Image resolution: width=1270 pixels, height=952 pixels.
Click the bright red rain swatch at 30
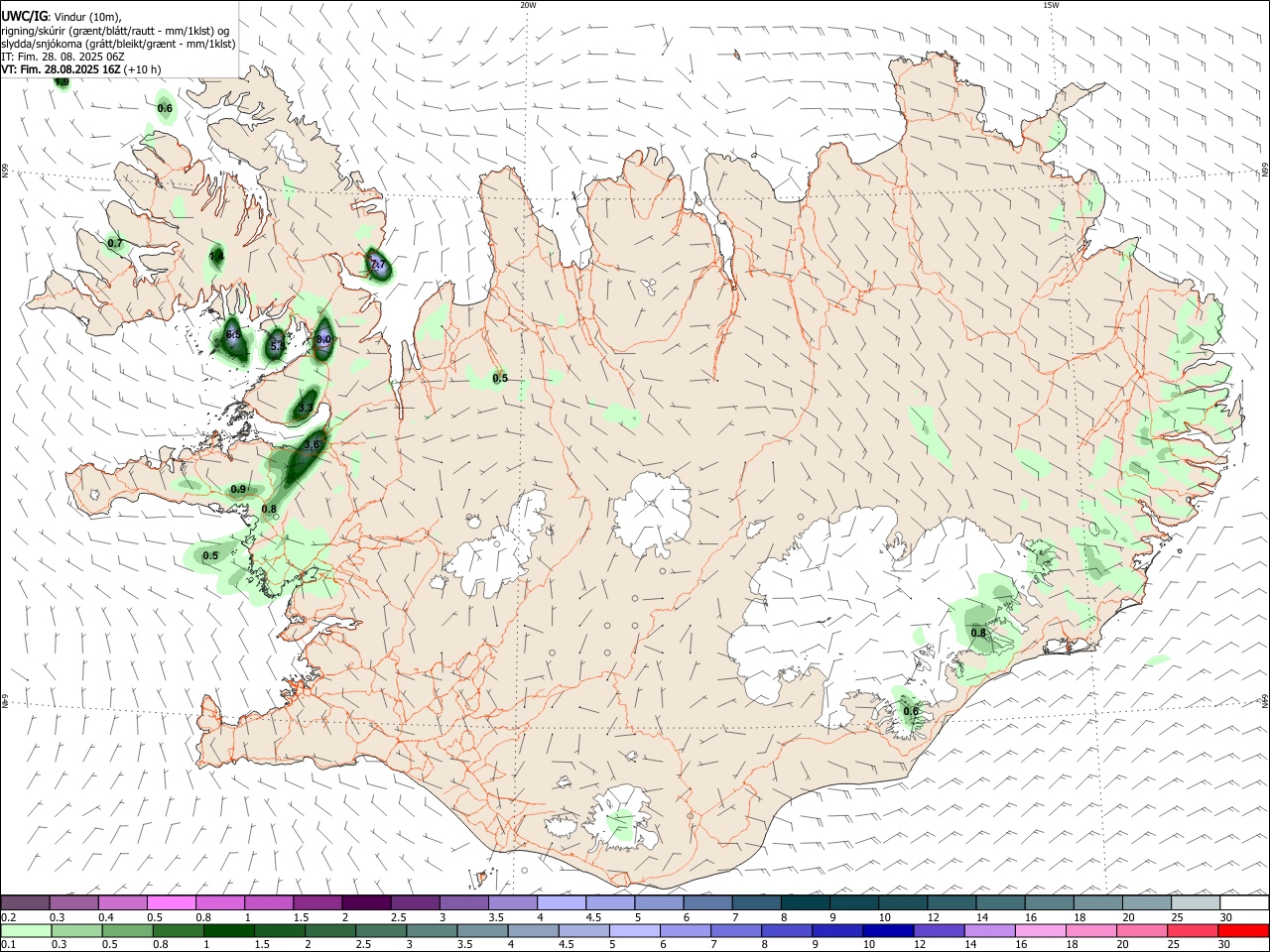pyautogui.click(x=1243, y=930)
